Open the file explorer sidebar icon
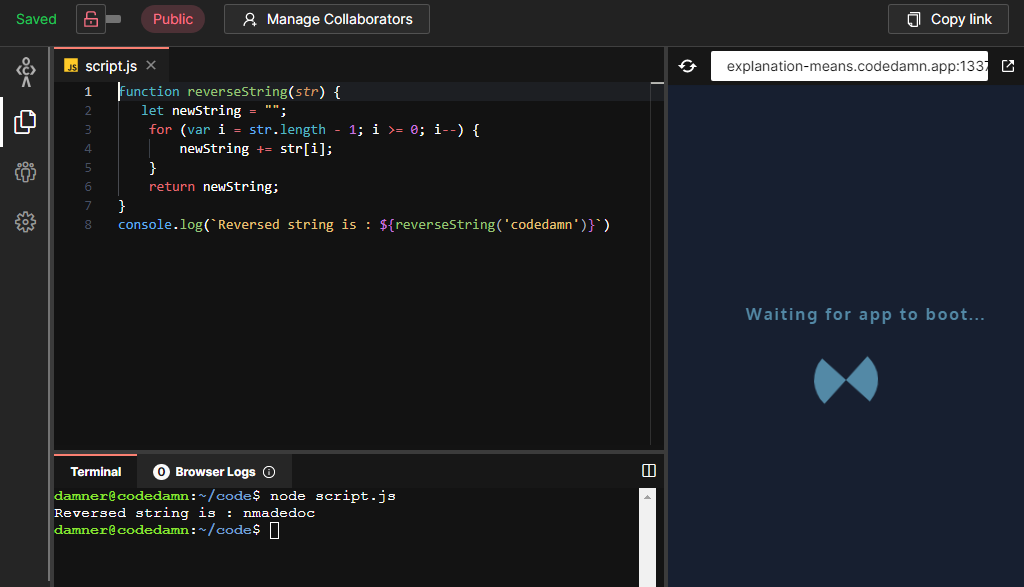1024x587 pixels. (25, 122)
